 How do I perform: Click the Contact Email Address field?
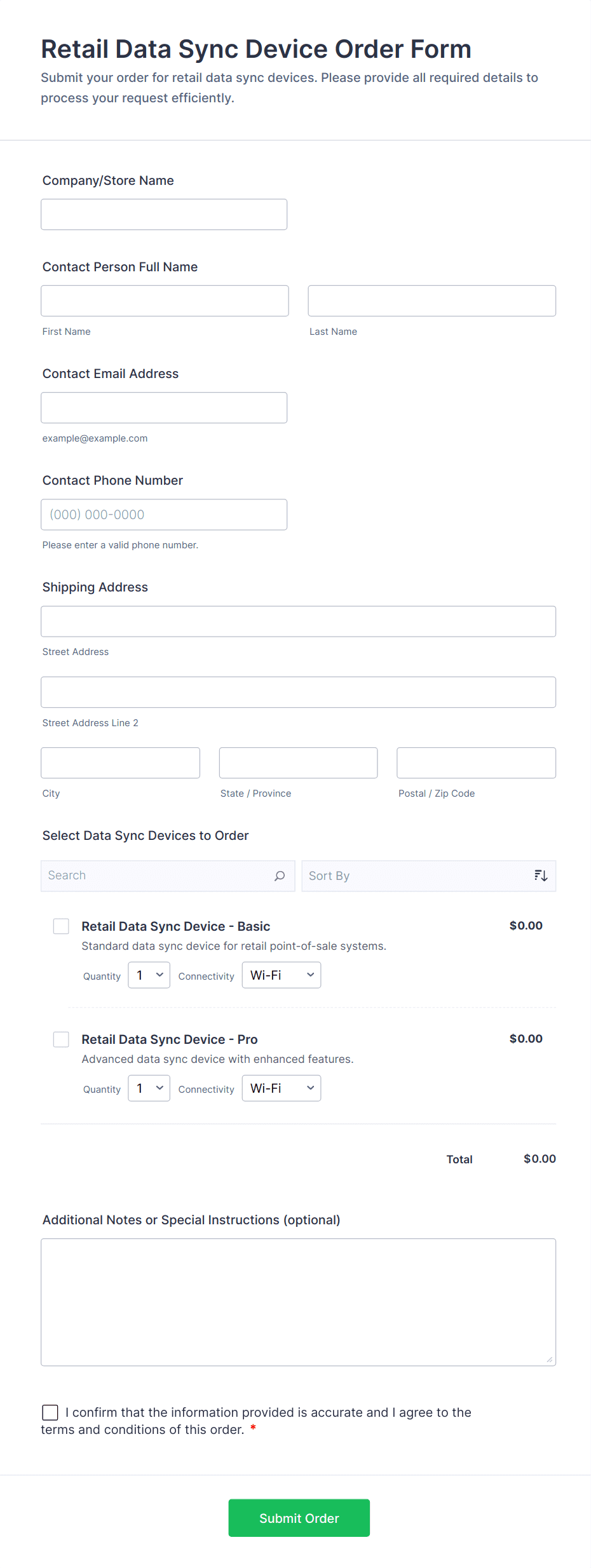click(x=164, y=408)
